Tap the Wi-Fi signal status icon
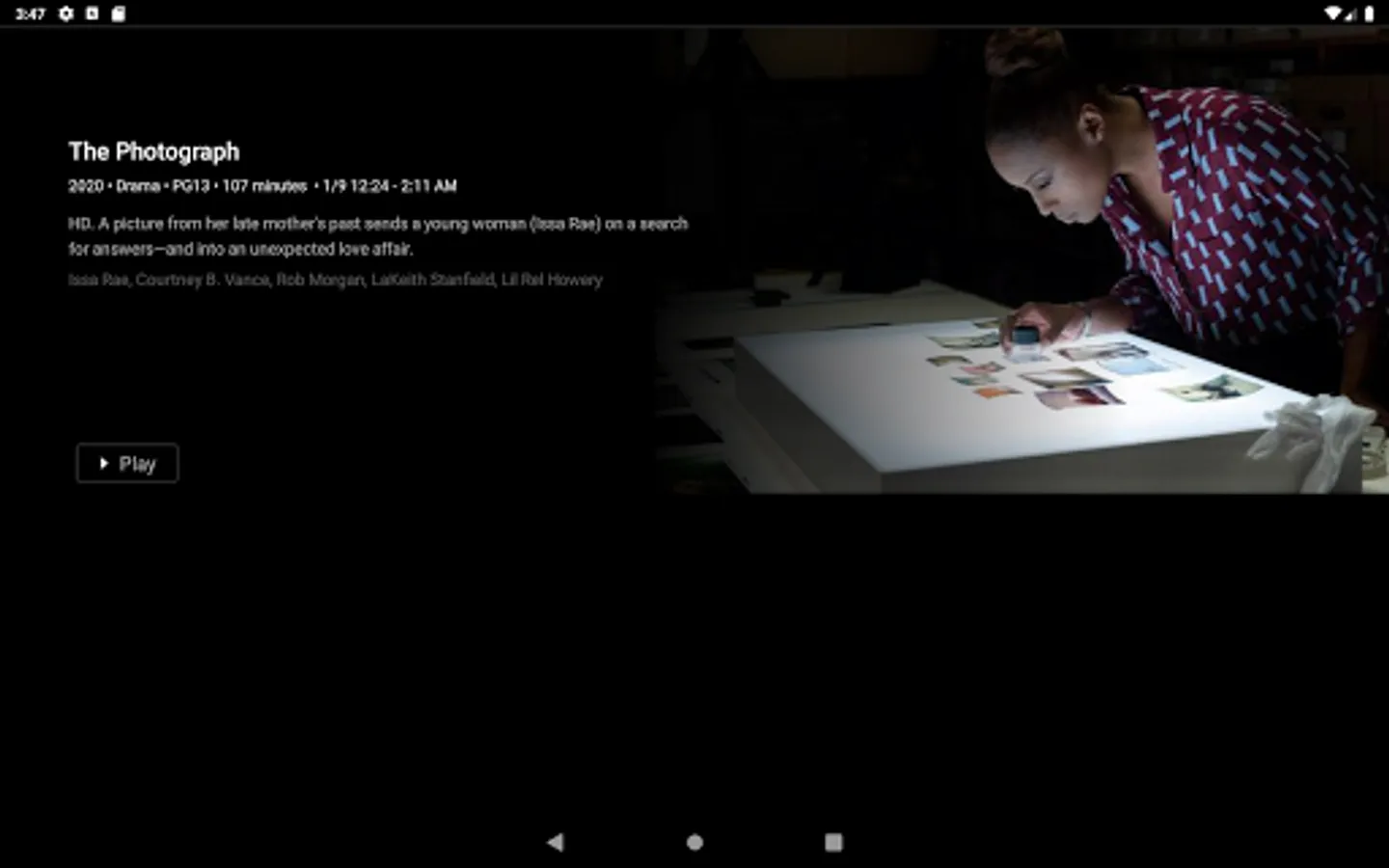This screenshot has width=1389, height=868. point(1333,14)
